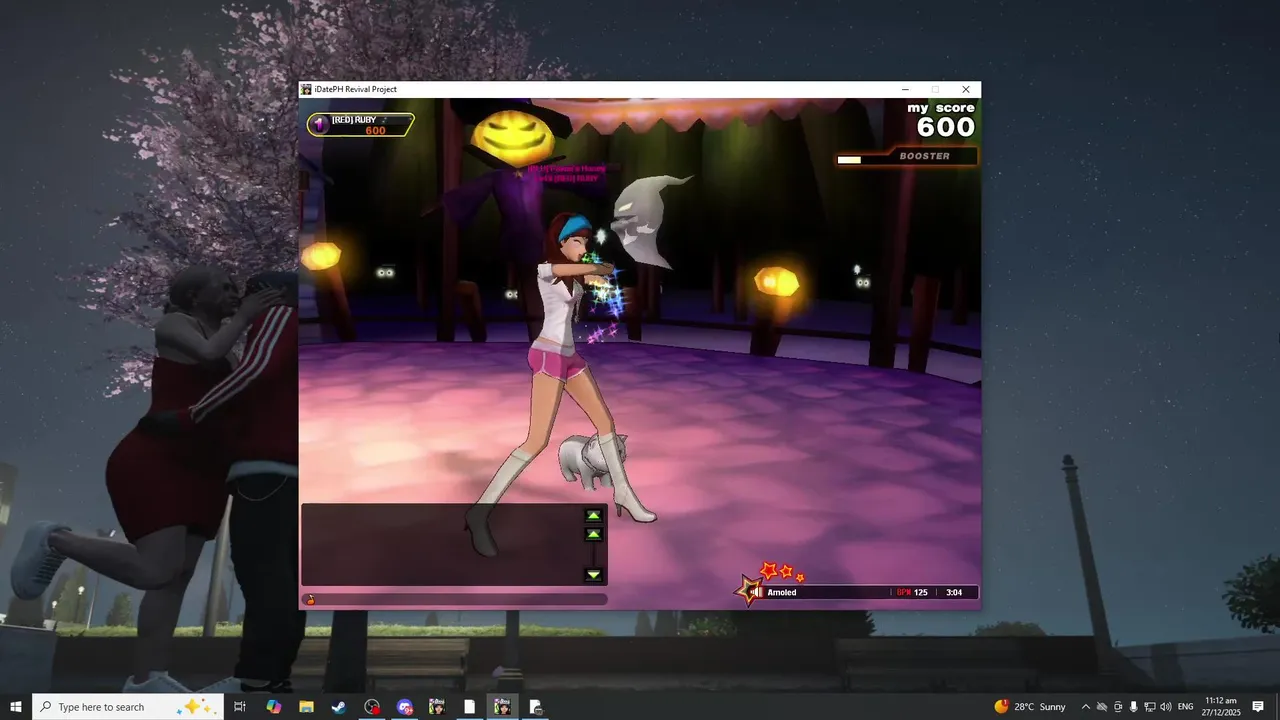Click the Windows search box
The height and width of the screenshot is (720, 1280).
coord(130,706)
